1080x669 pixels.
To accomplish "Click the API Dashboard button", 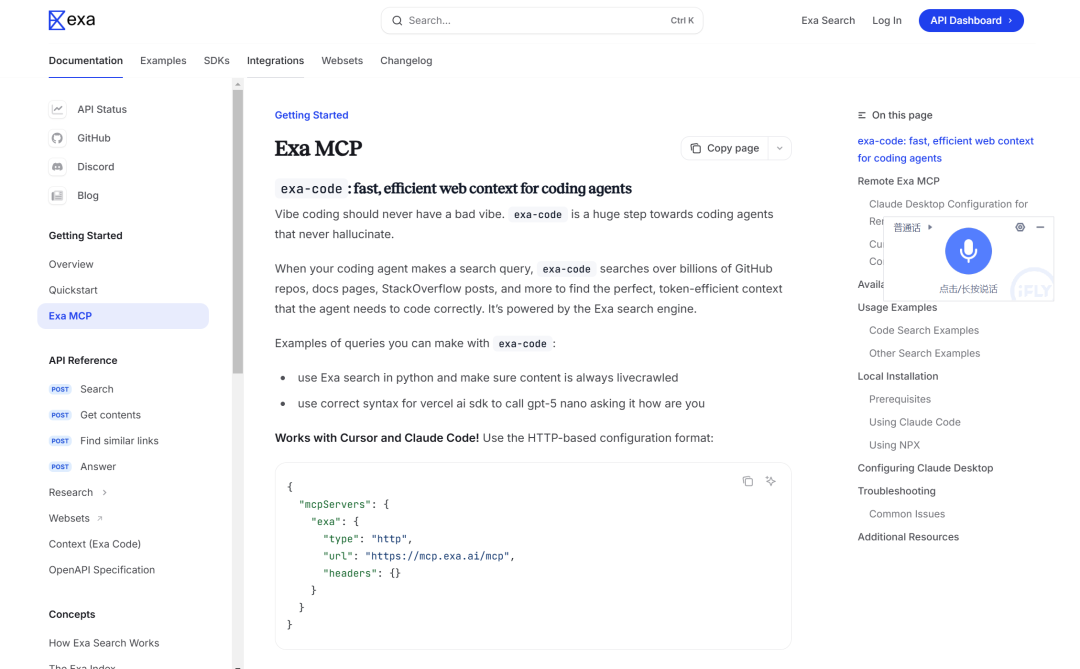I will click(971, 21).
